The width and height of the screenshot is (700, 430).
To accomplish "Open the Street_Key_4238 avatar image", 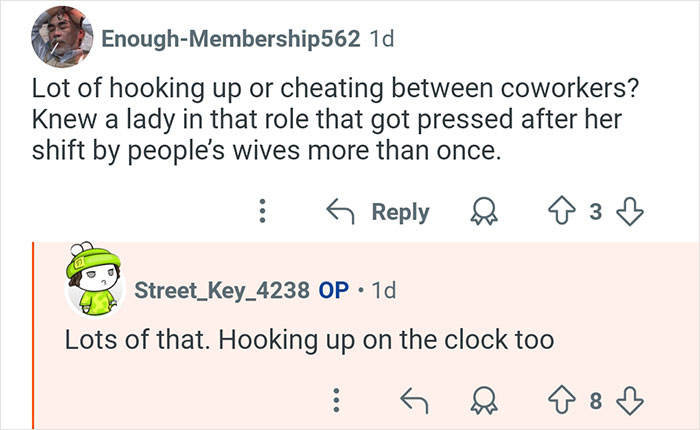I will coord(94,285).
